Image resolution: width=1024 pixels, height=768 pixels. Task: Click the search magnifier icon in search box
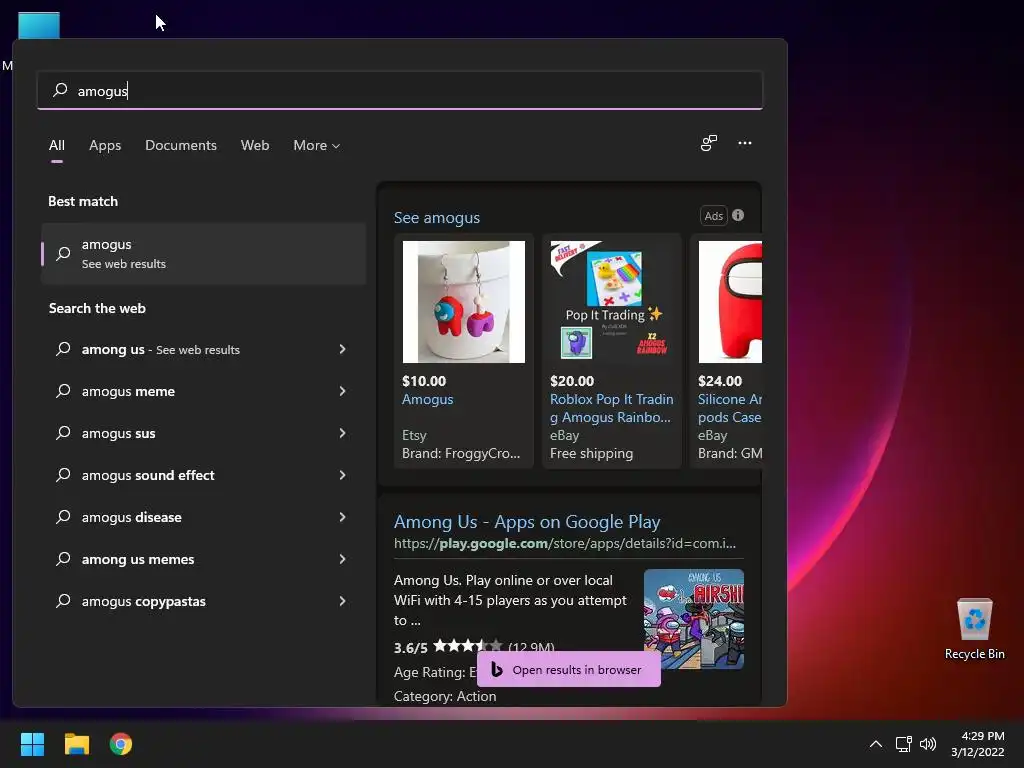[60, 89]
